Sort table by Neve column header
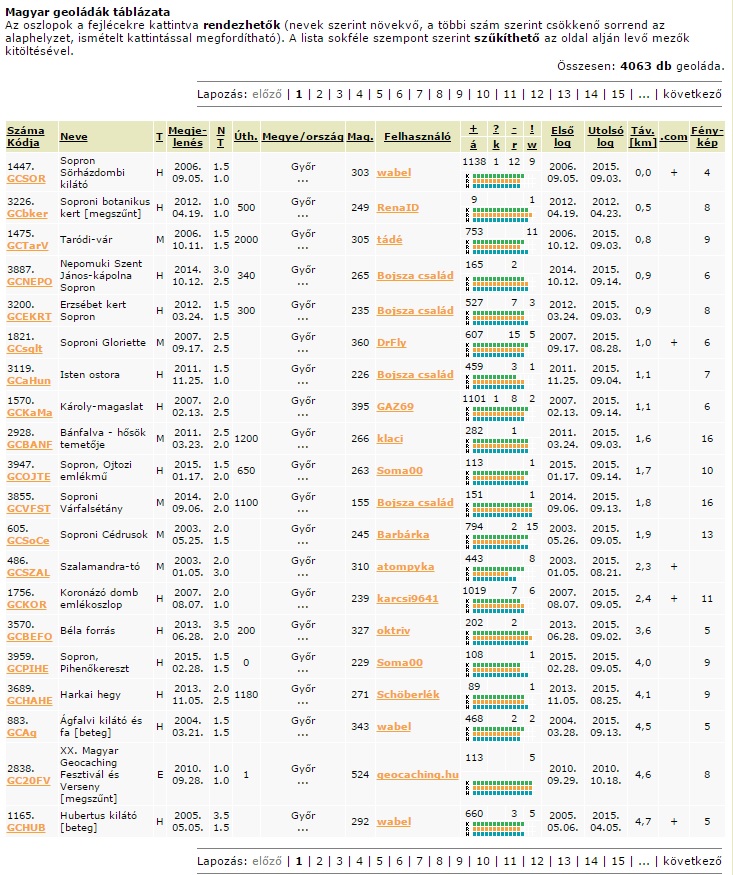This screenshot has width=733, height=875. [73, 136]
